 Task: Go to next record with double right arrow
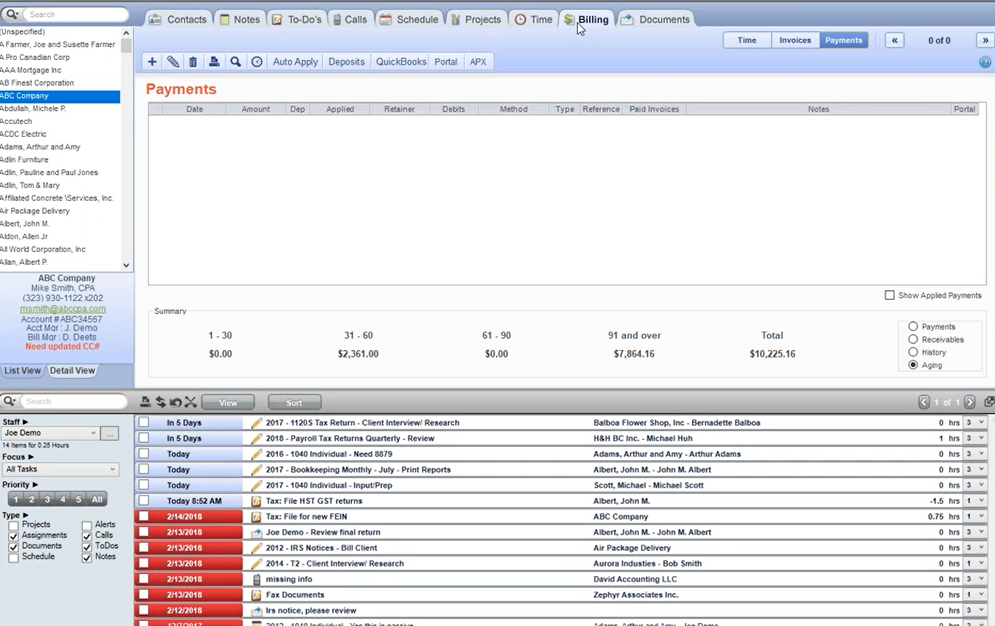coord(985,40)
